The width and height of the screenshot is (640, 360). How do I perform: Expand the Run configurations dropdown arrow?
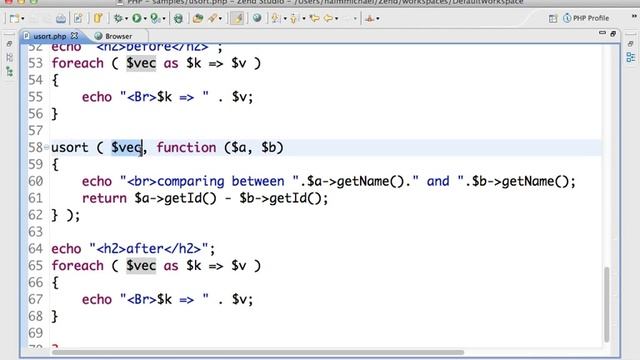pyautogui.click(x=145, y=19)
